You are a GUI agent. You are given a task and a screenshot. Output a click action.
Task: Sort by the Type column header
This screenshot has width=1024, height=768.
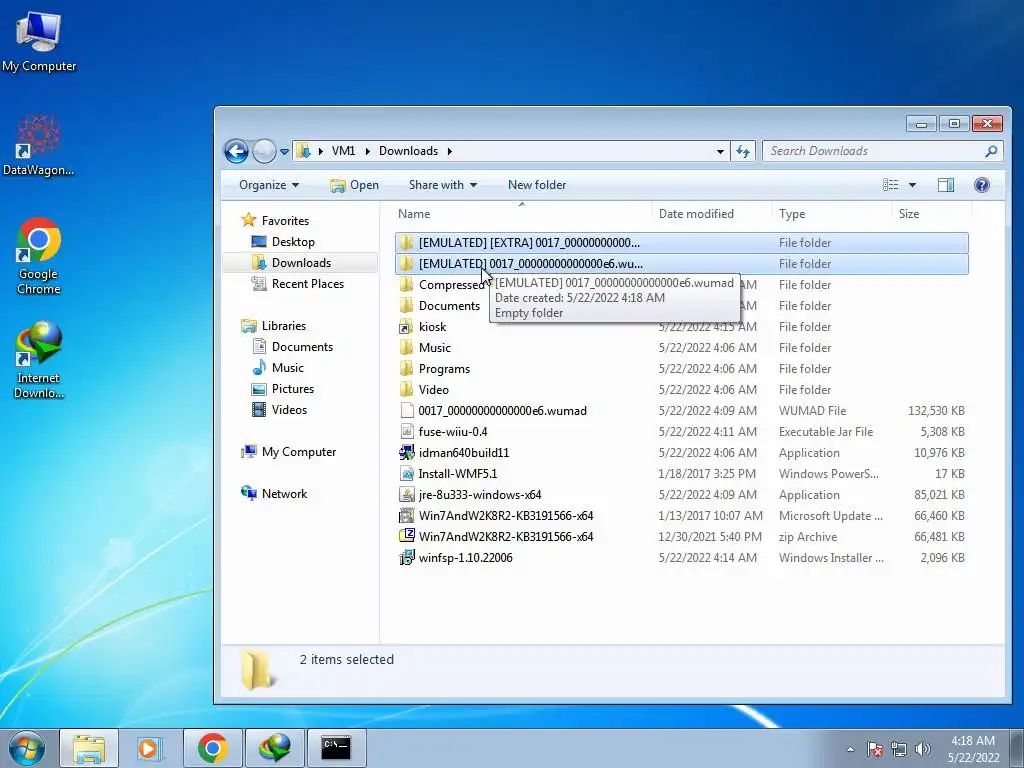point(832,214)
